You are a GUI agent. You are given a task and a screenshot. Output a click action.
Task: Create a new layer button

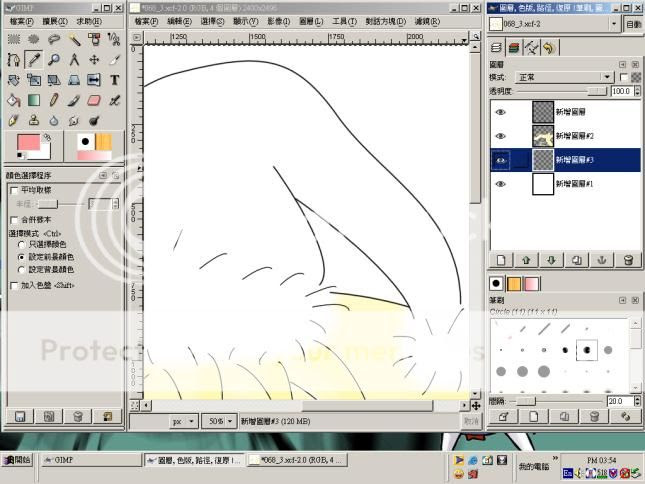pos(501,260)
